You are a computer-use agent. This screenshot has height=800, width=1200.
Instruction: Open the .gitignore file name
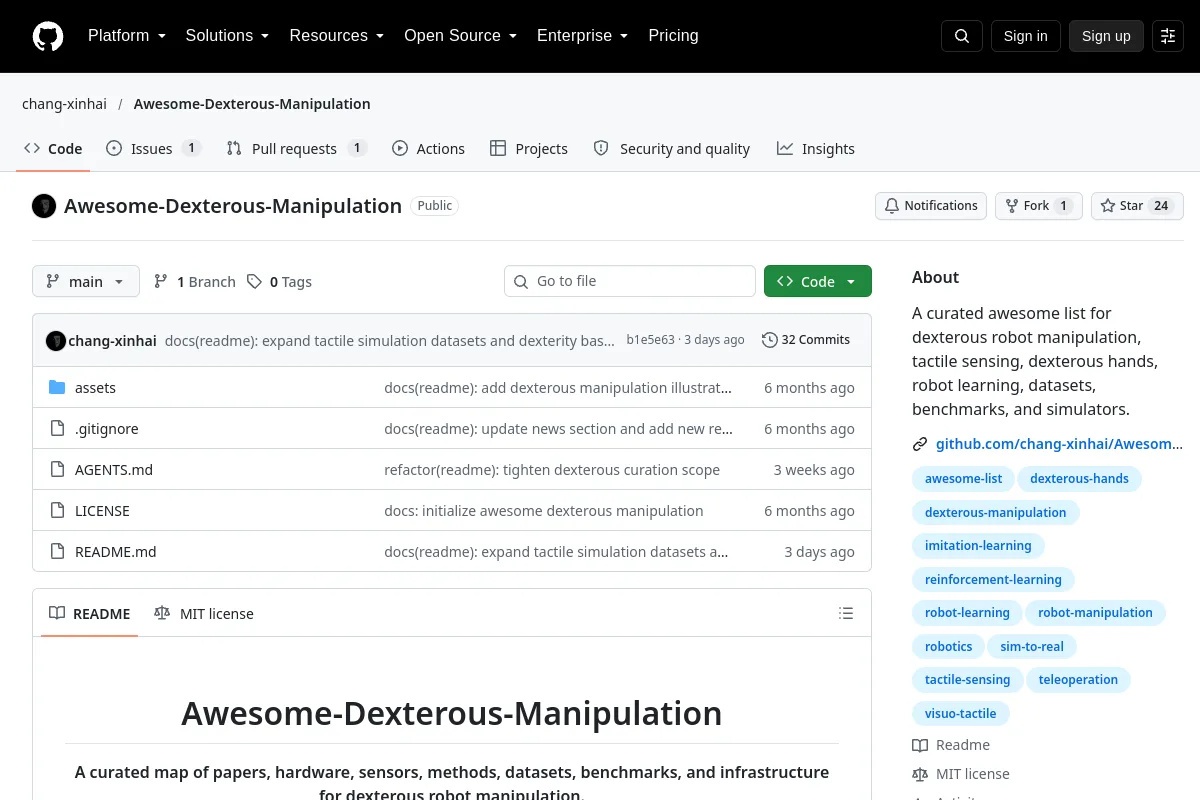tap(107, 429)
